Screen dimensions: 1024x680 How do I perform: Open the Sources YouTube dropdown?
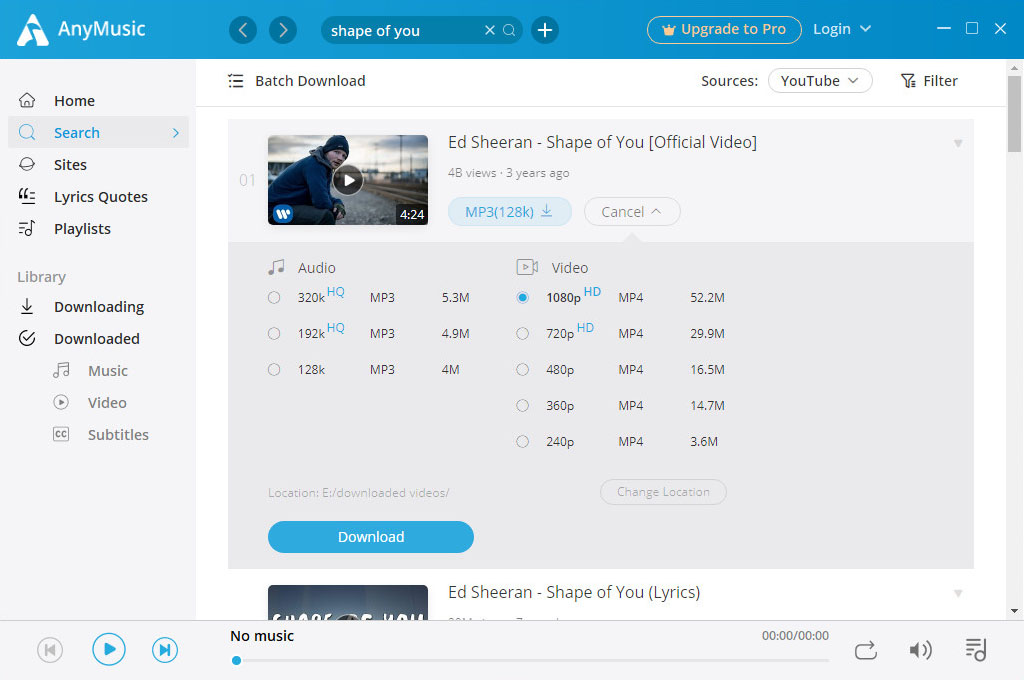pyautogui.click(x=820, y=81)
